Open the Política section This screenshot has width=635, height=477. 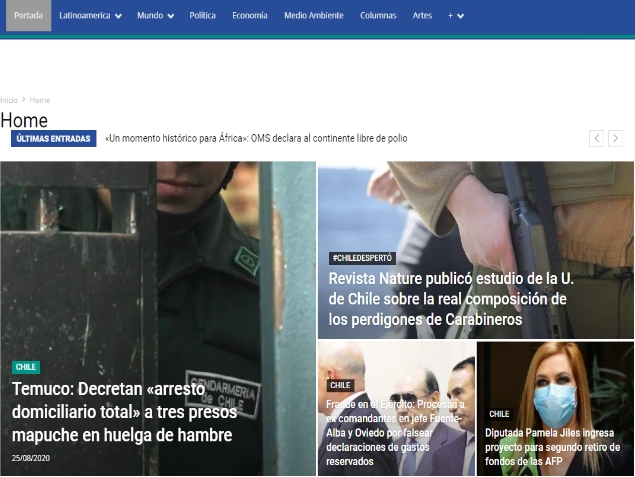[x=202, y=16]
